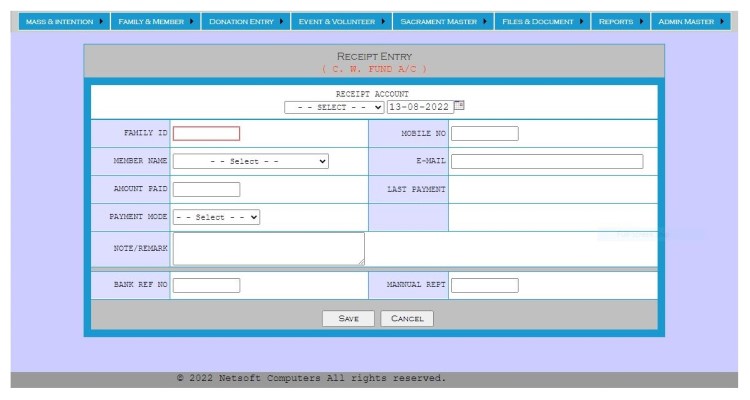Click the Amount Paid field
This screenshot has height=400, width=750.
click(206, 189)
